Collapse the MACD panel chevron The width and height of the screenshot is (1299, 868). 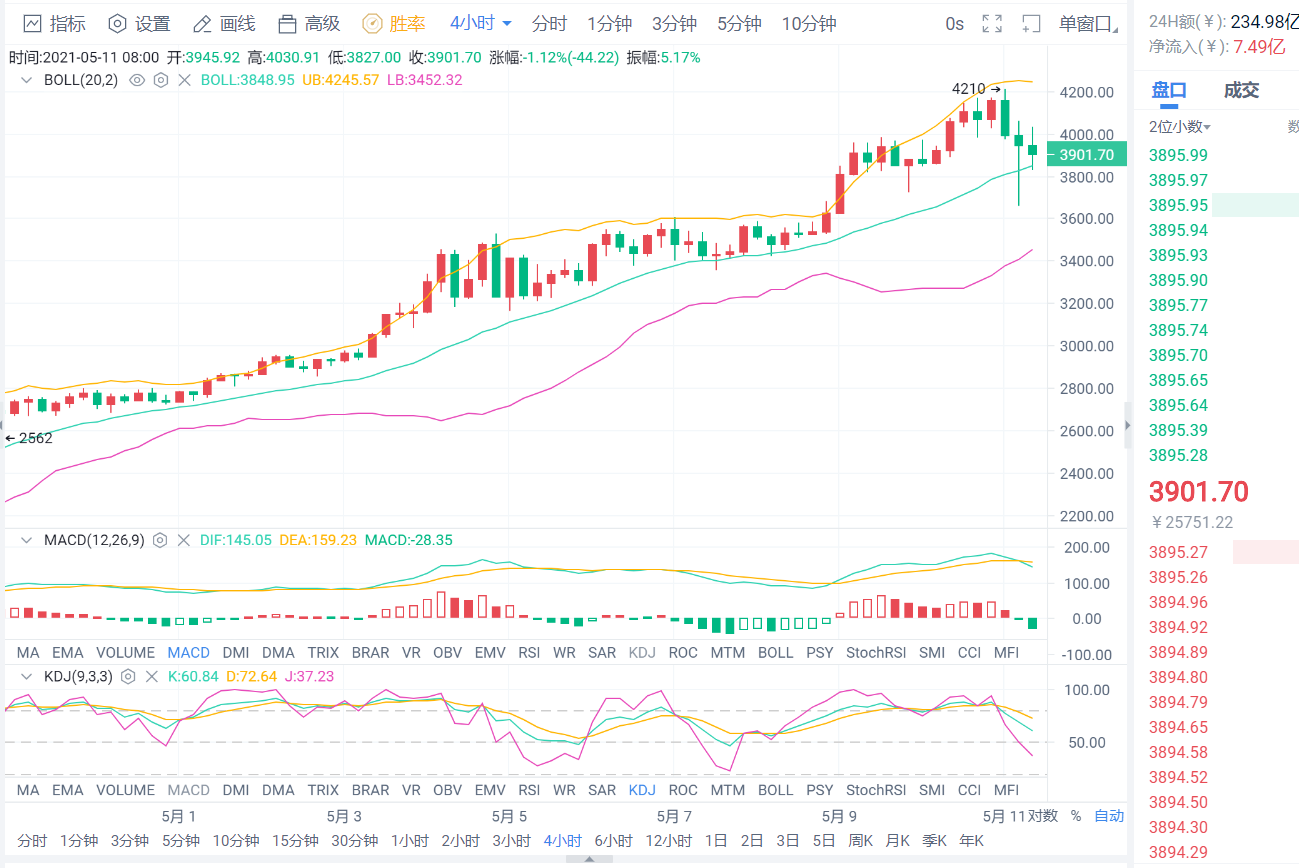point(27,540)
